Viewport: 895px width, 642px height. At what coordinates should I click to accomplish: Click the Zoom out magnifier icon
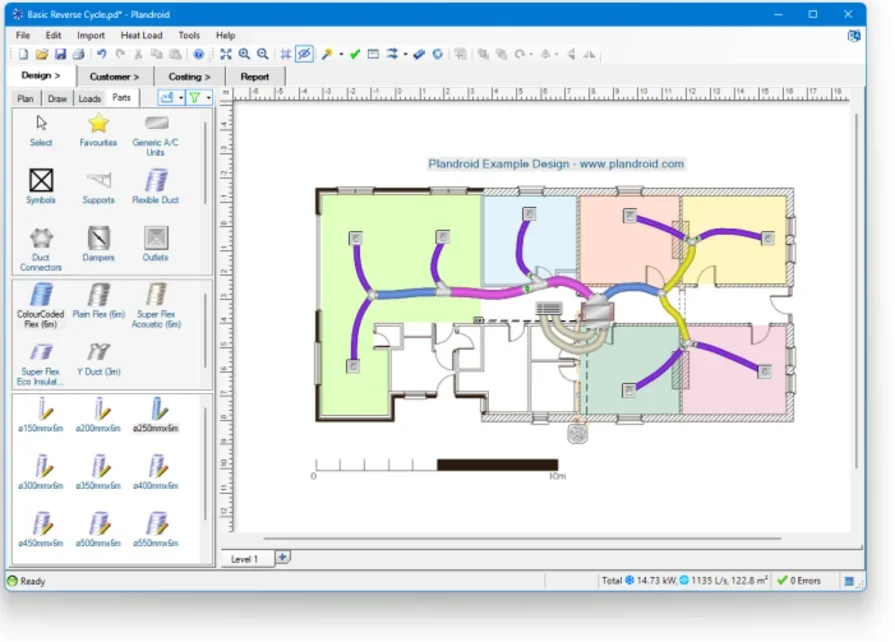point(263,54)
